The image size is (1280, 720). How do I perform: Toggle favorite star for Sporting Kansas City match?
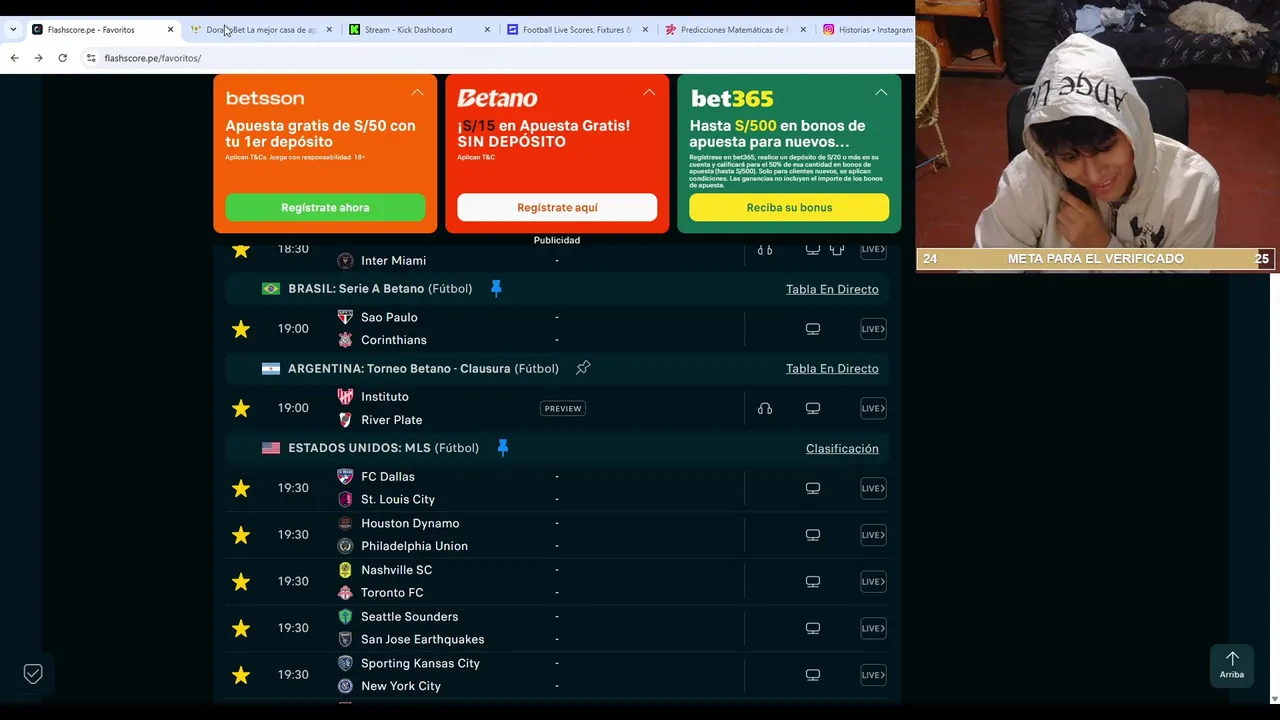pyautogui.click(x=241, y=675)
